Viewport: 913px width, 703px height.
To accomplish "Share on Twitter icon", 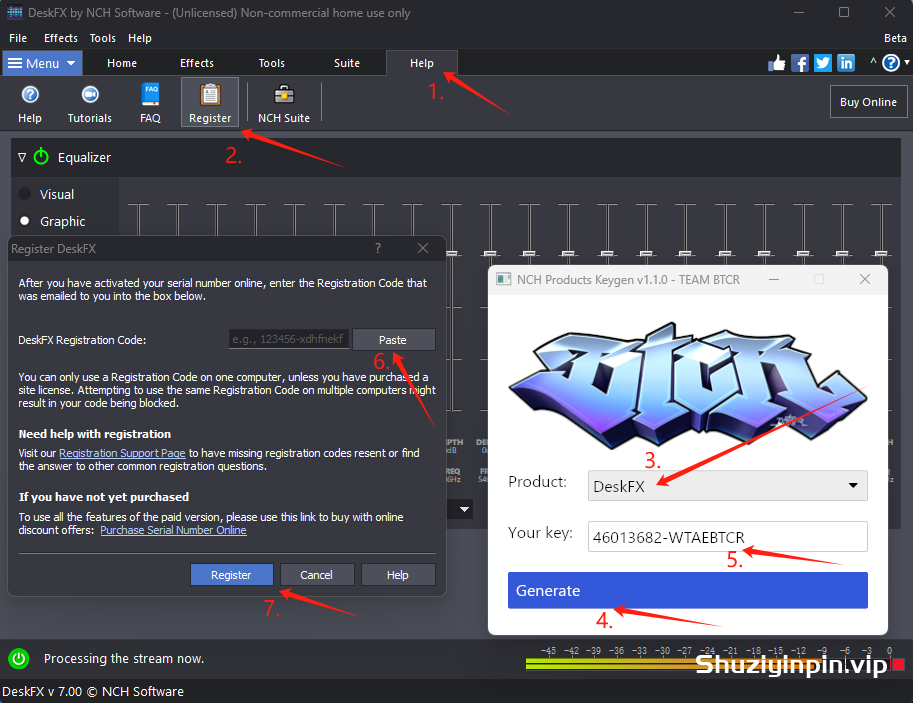I will (823, 63).
